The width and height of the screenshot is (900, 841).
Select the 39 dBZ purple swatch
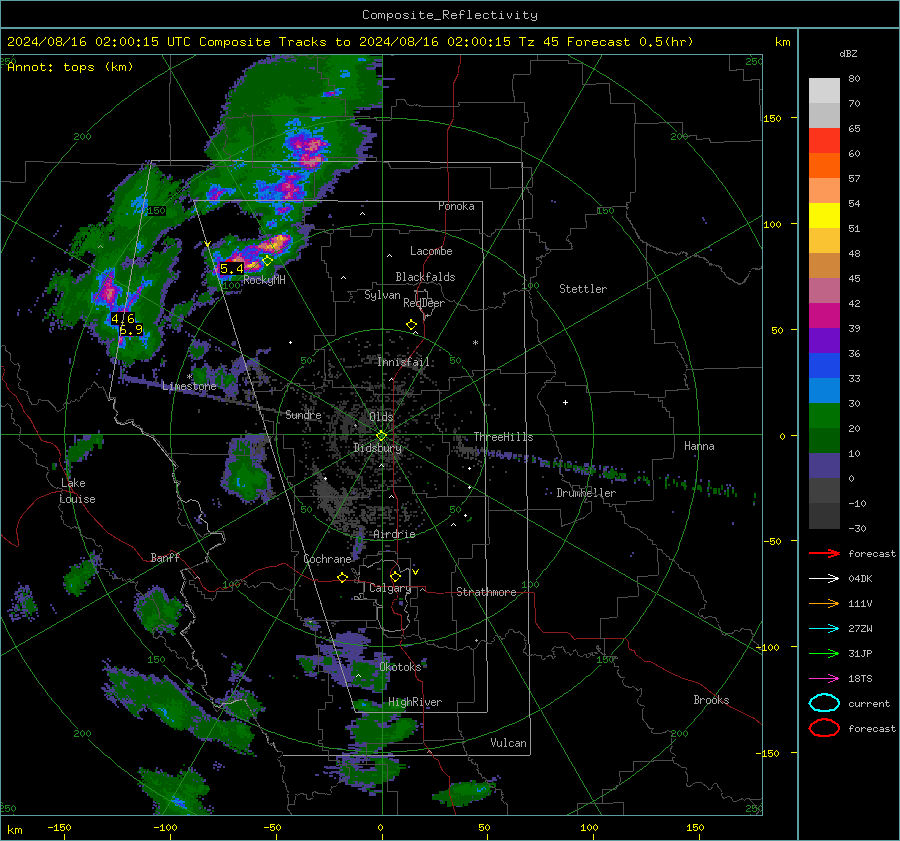(x=824, y=340)
